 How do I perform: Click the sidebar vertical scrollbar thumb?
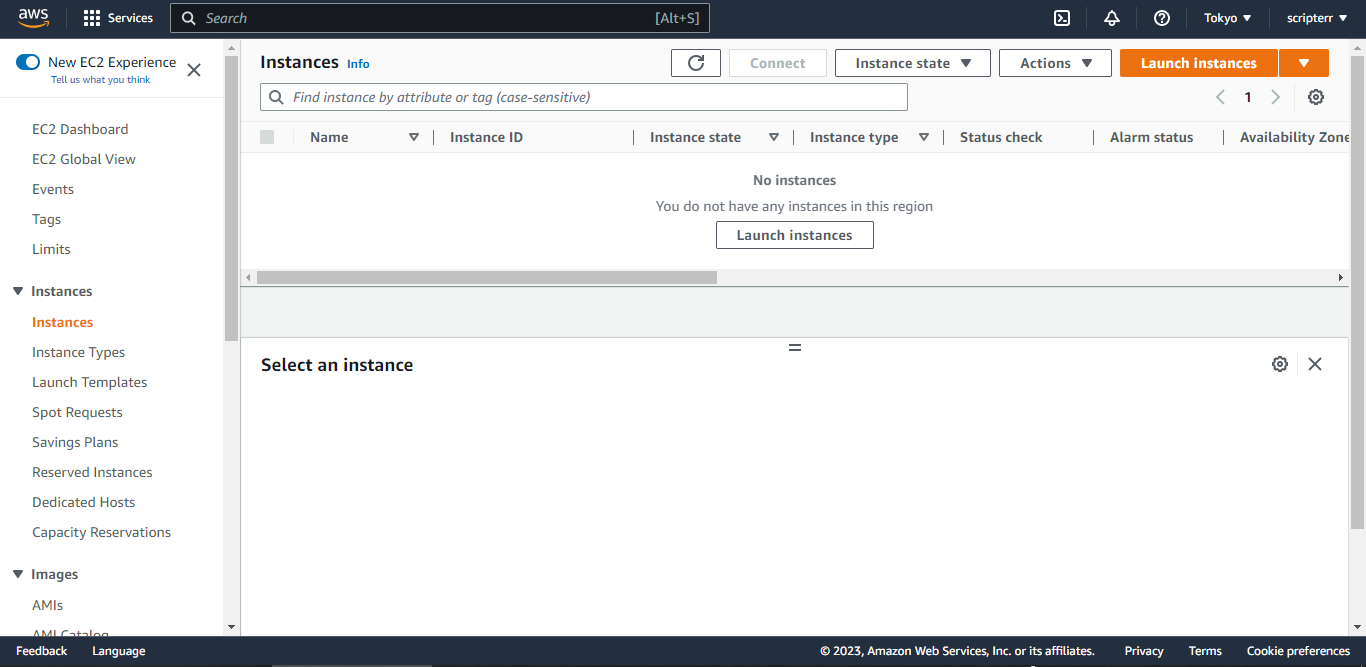[x=232, y=198]
